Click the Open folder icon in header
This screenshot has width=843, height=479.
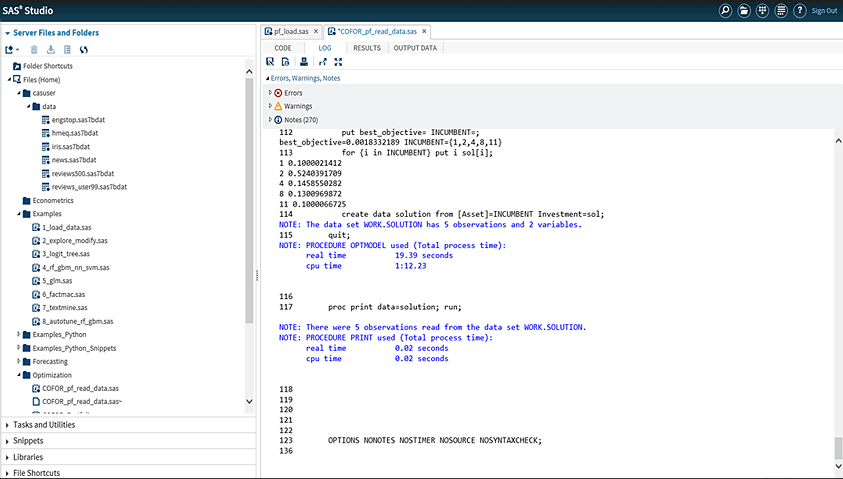[744, 10]
